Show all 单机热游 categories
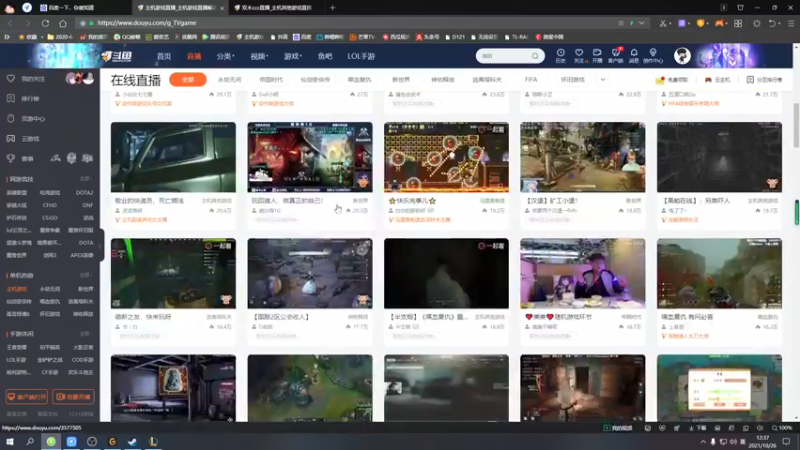 click(85, 276)
